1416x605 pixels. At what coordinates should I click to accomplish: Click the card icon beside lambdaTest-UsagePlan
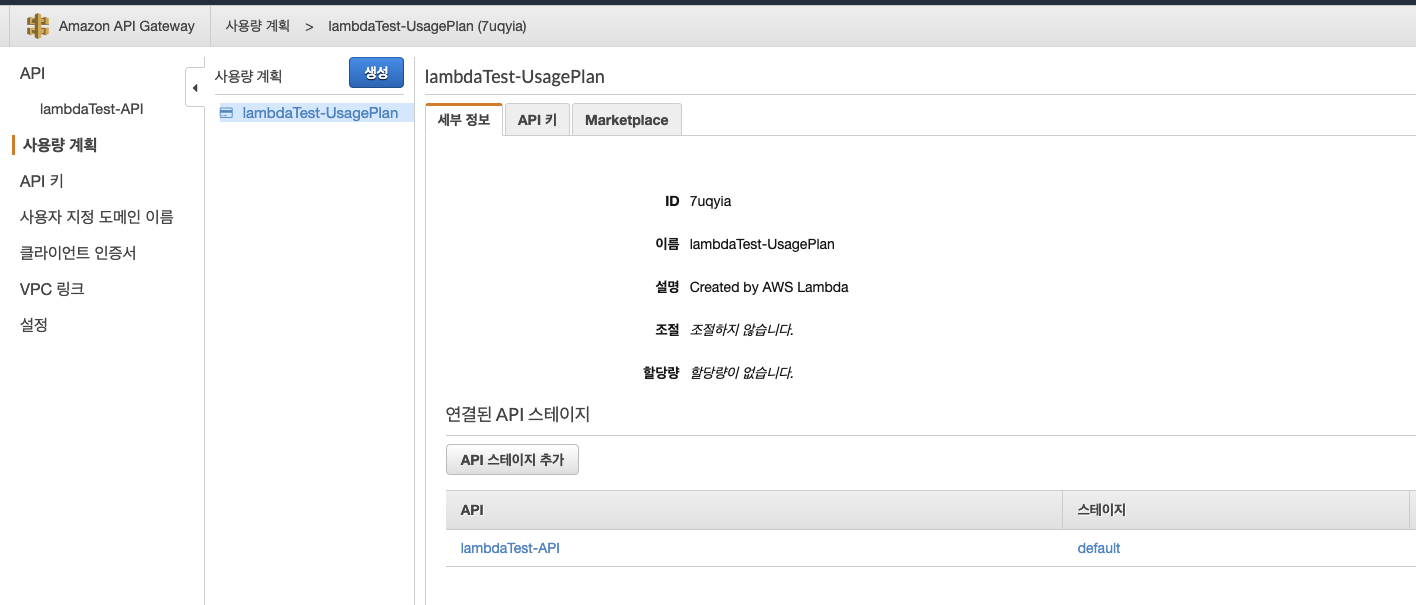(227, 113)
